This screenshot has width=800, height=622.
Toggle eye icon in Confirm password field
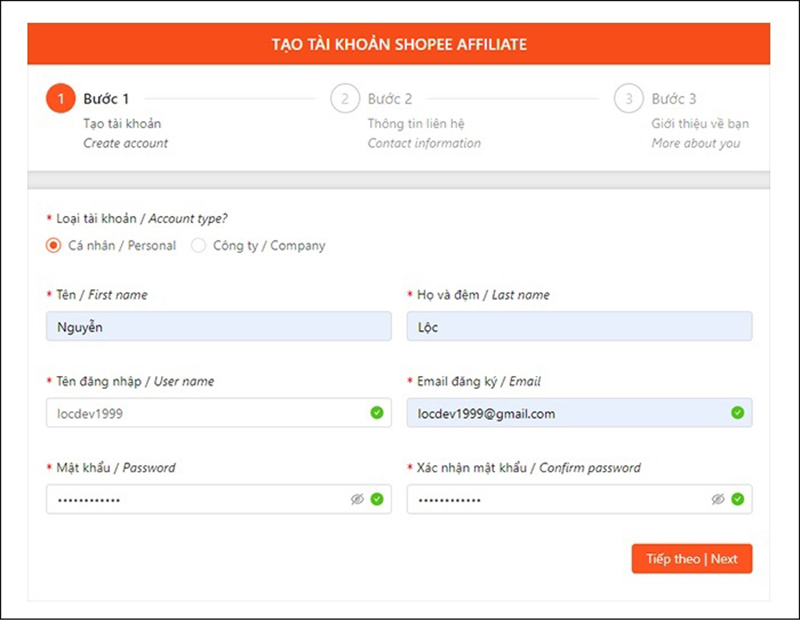pos(718,499)
